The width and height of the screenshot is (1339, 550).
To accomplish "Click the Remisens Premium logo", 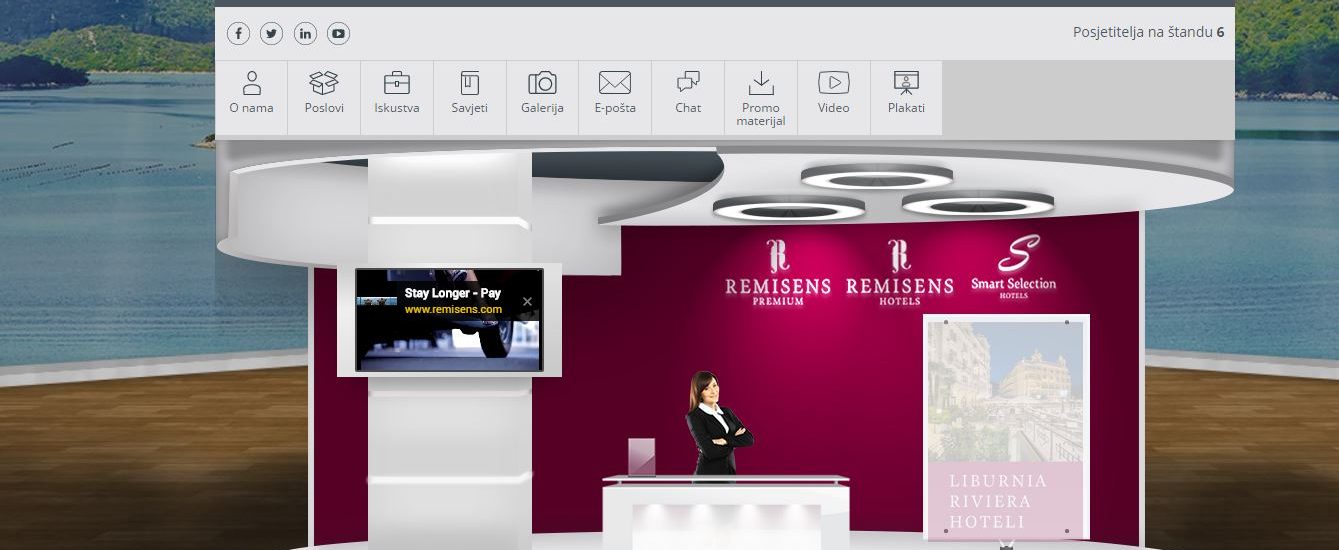I will [x=778, y=272].
